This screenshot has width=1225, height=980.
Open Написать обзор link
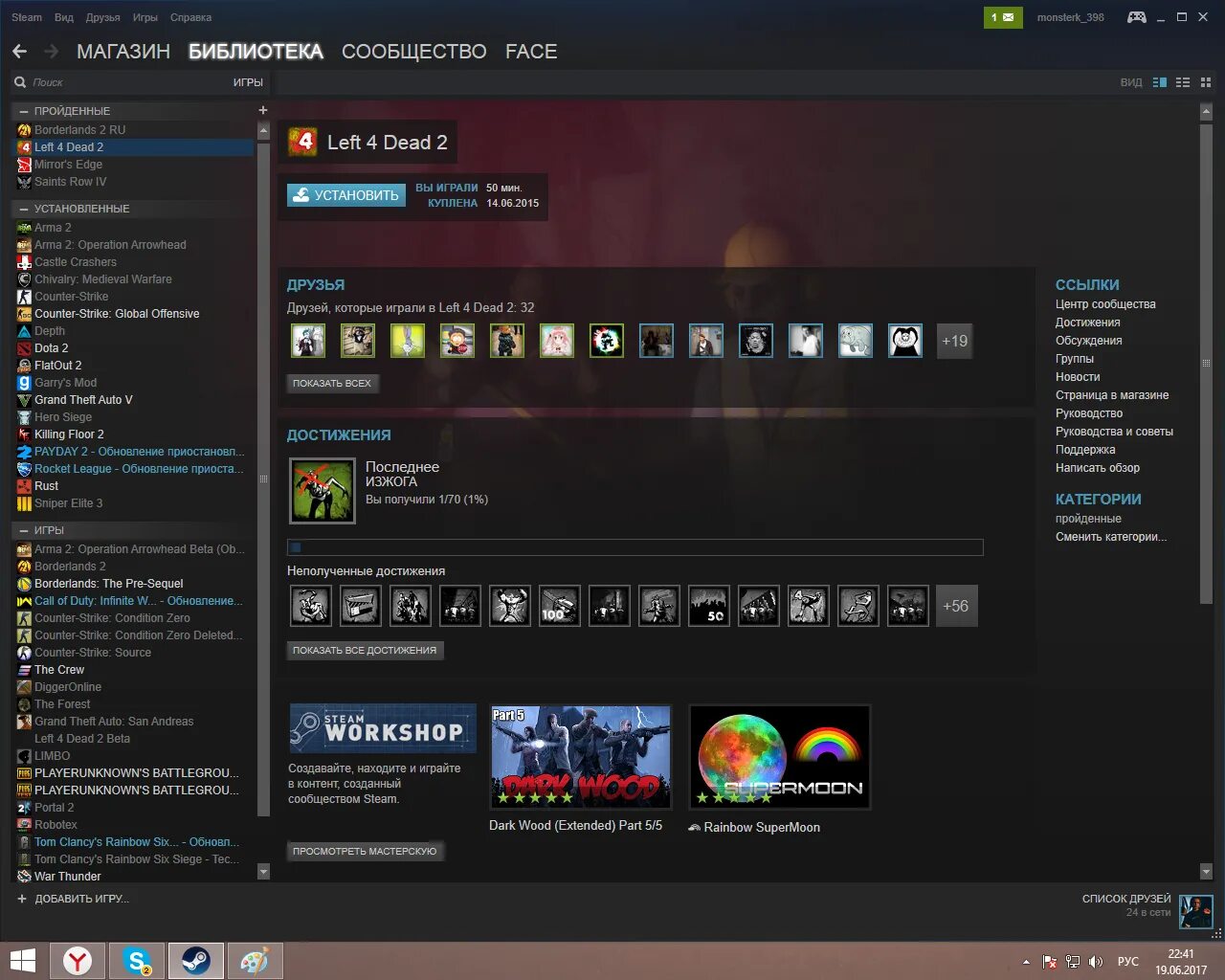(x=1098, y=468)
